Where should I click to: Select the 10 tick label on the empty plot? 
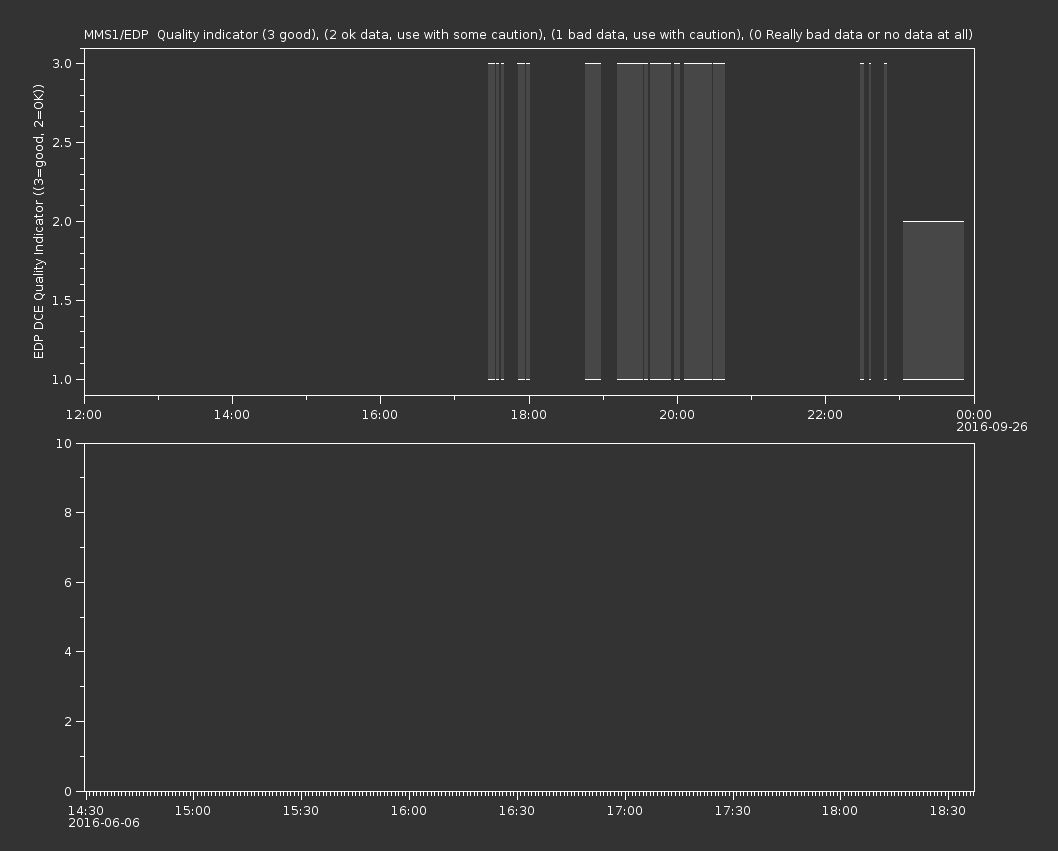click(64, 443)
